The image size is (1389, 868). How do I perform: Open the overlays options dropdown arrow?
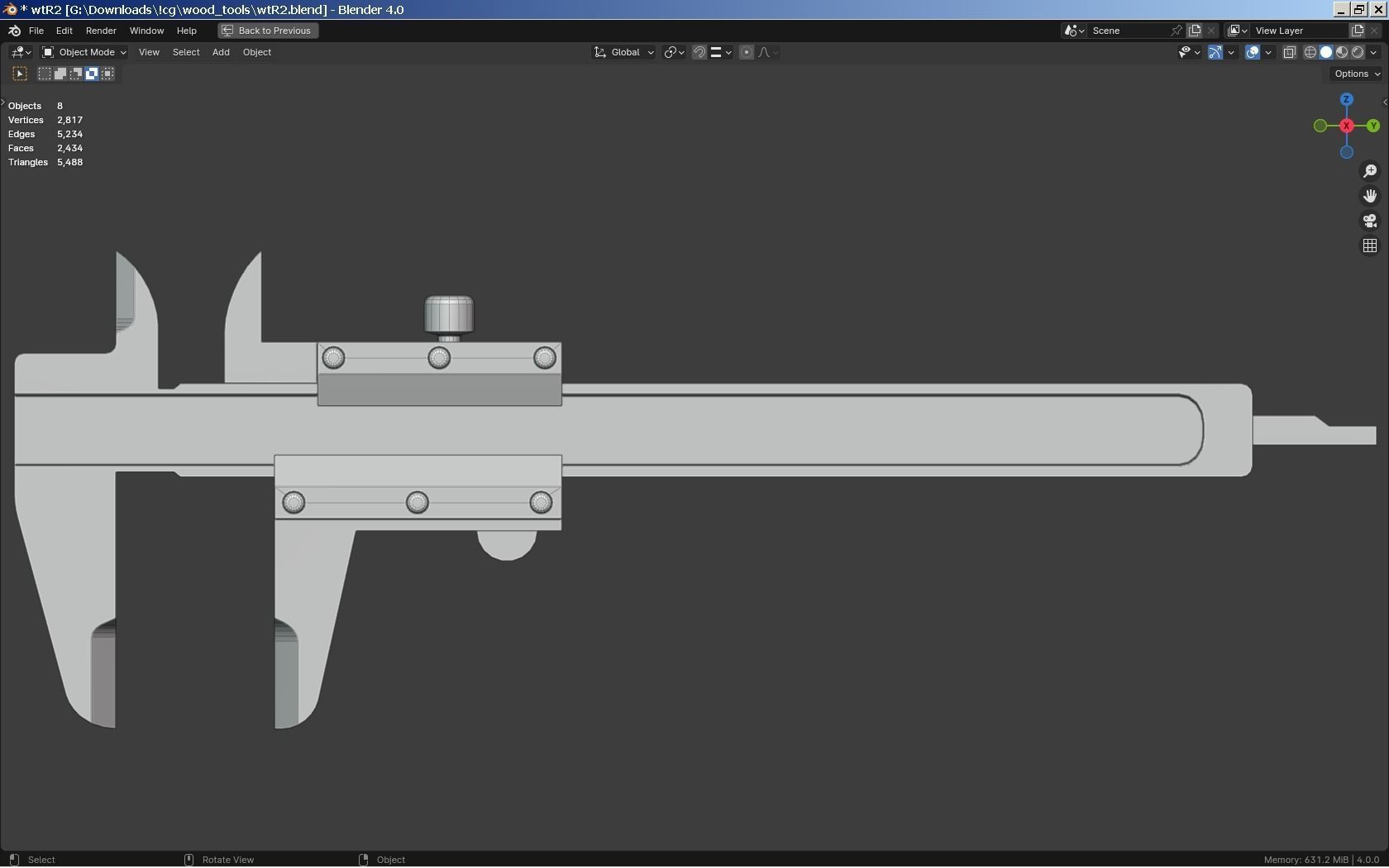tap(1268, 52)
